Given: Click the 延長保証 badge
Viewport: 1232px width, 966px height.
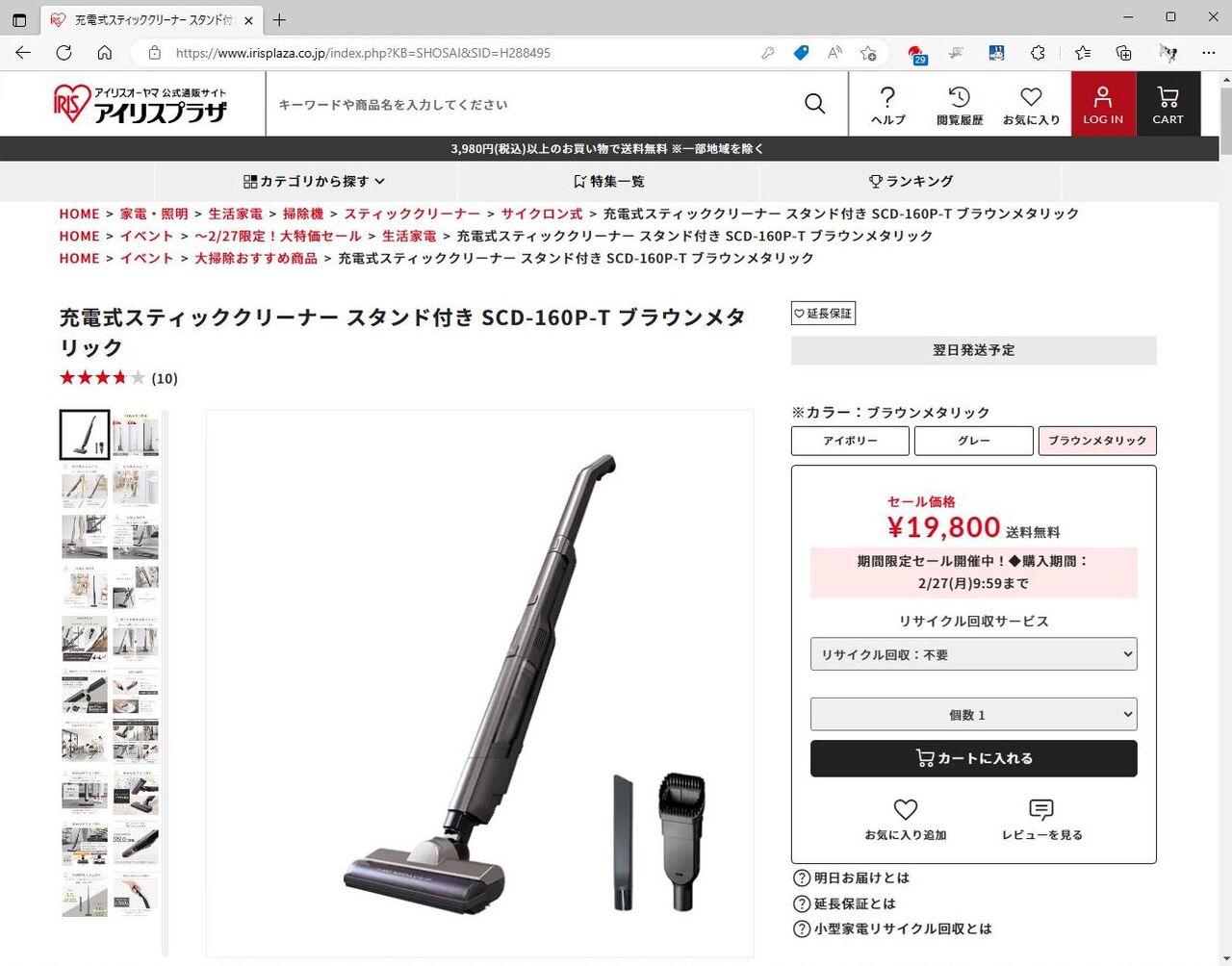Looking at the screenshot, I should point(823,314).
